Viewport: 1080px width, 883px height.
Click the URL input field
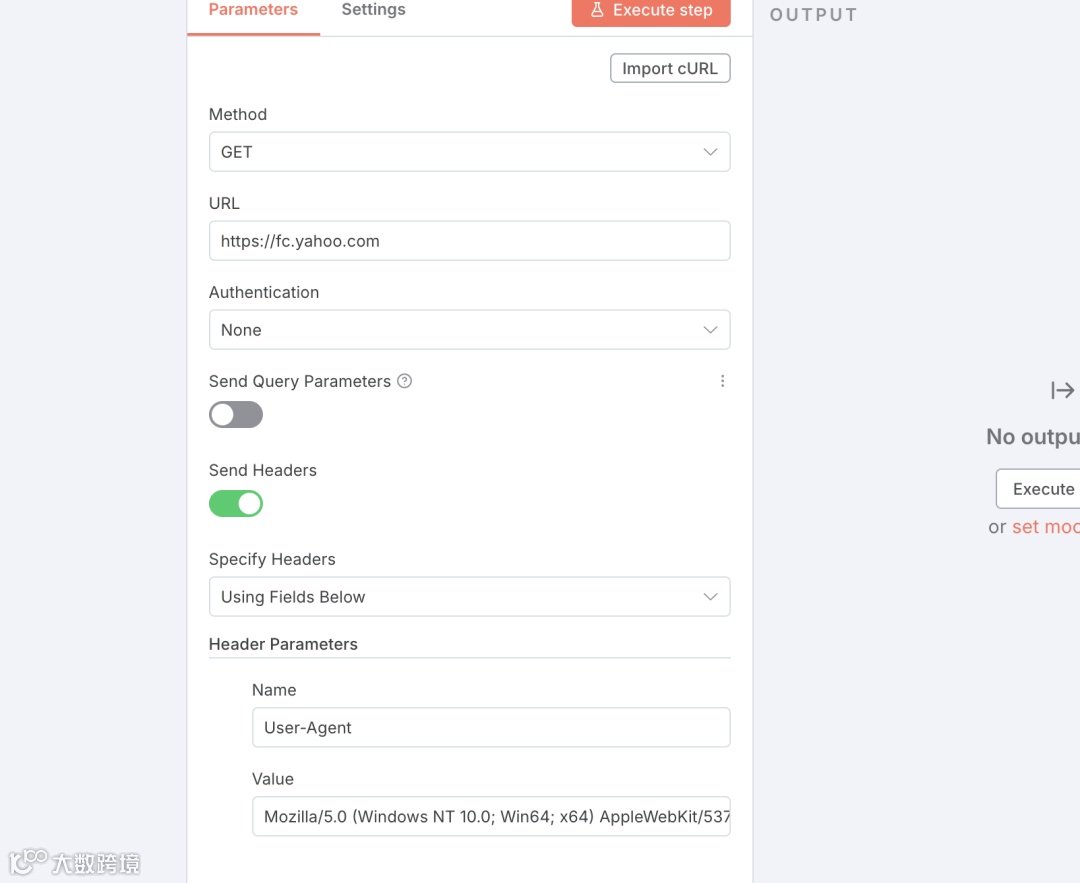[469, 241]
